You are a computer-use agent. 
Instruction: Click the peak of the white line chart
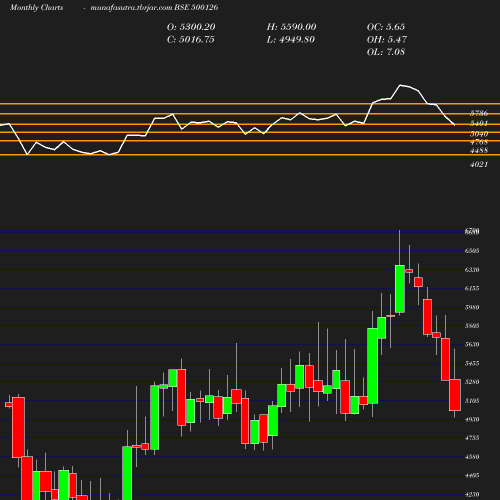401,85
